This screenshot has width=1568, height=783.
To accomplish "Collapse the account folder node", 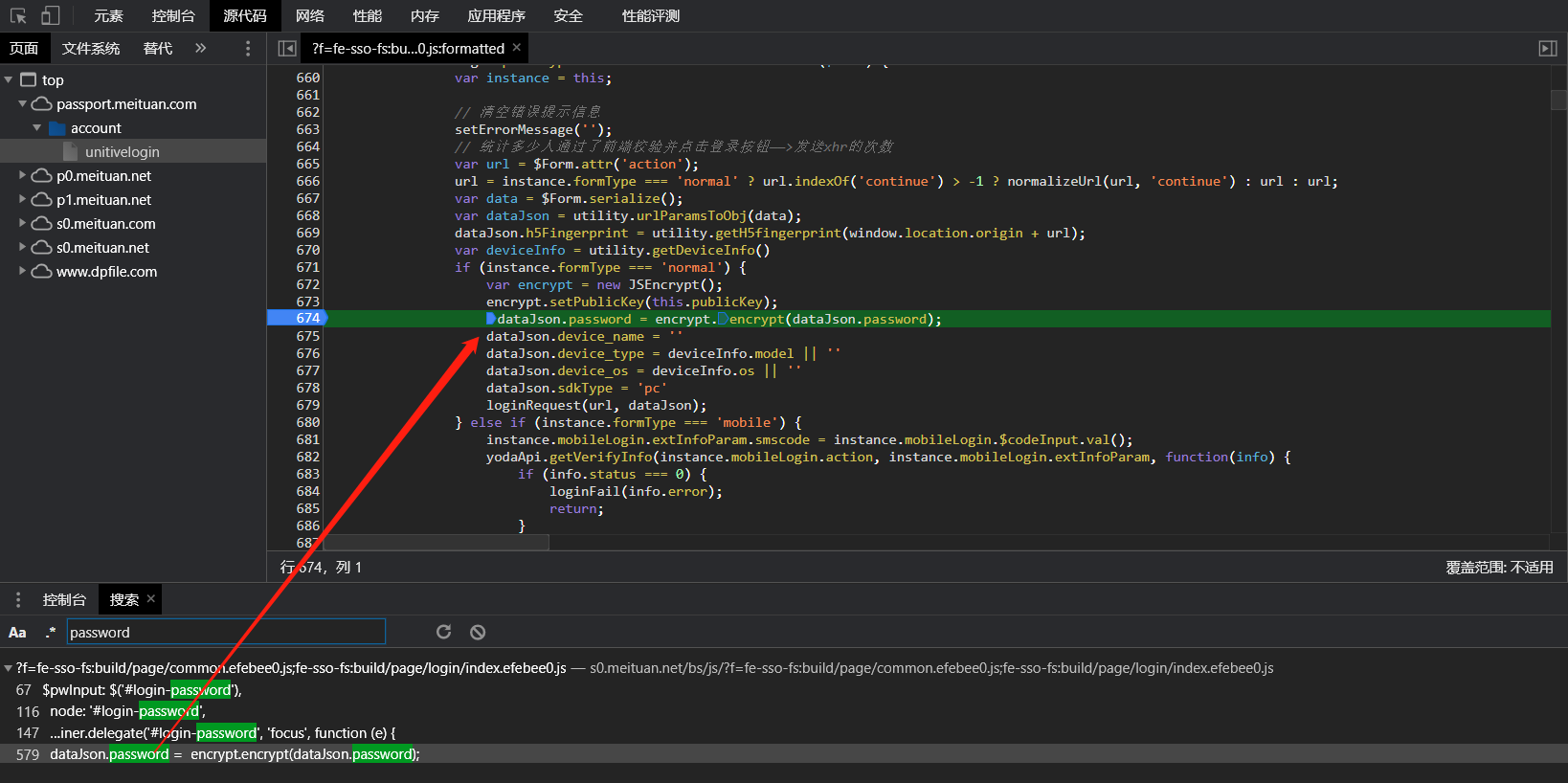I will click(37, 127).
